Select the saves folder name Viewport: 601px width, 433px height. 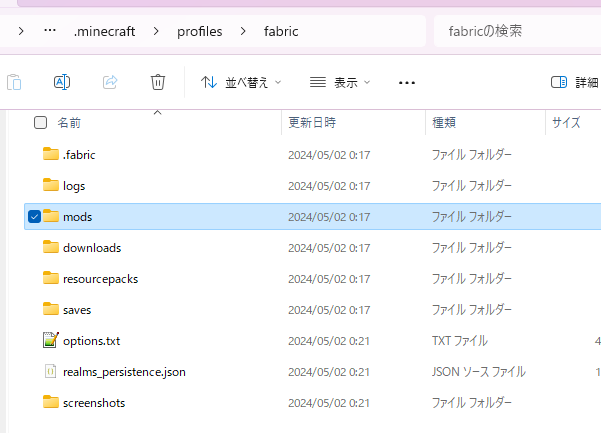point(77,310)
